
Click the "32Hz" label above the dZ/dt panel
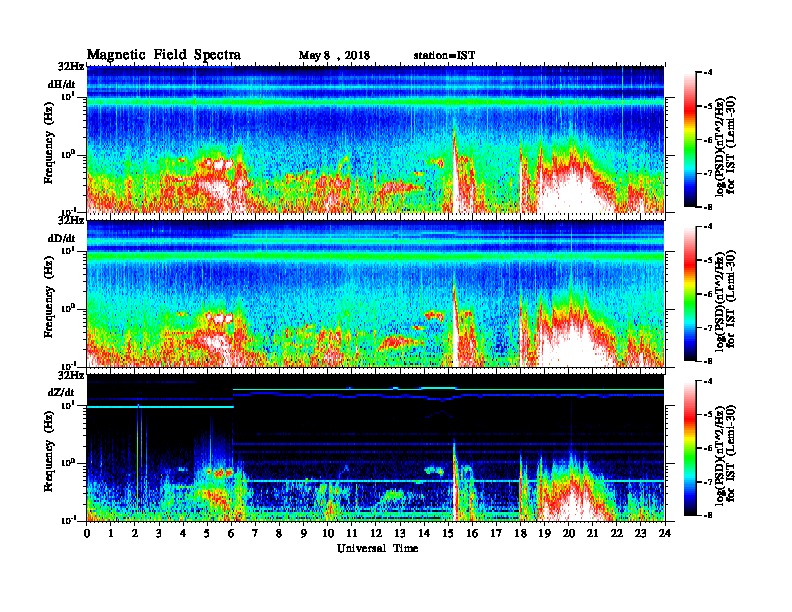(71, 375)
